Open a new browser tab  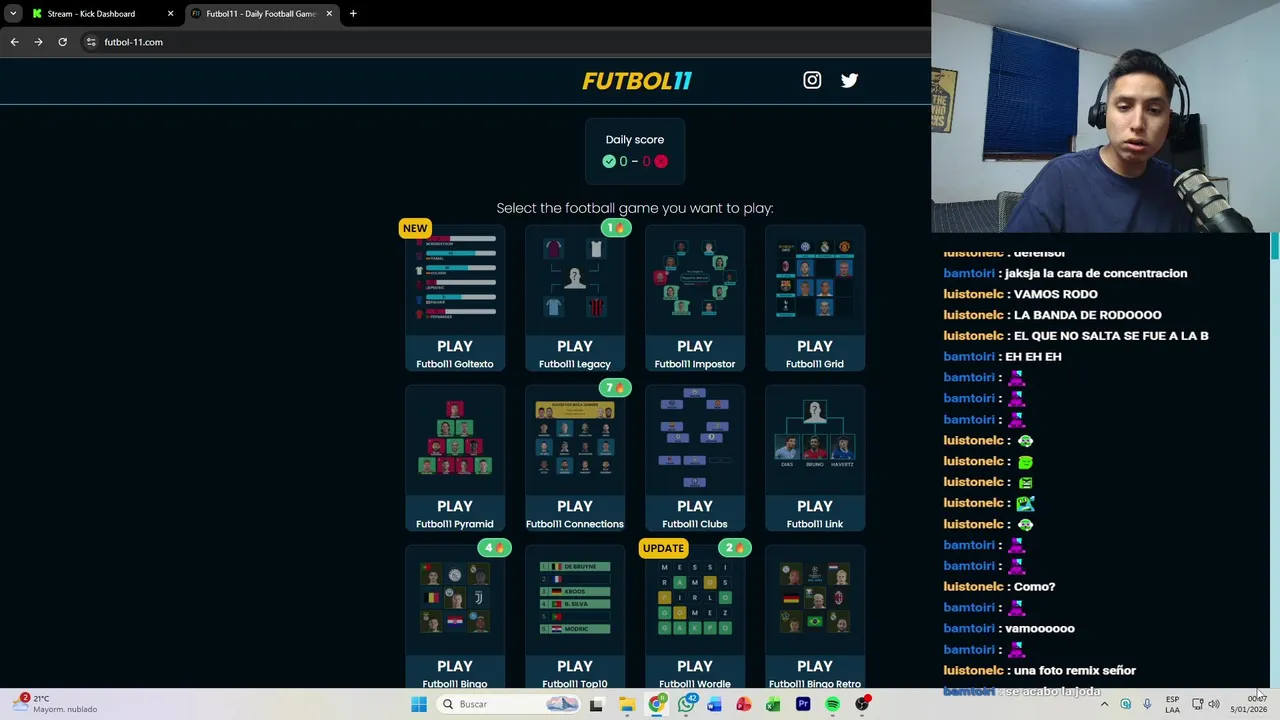[353, 14]
